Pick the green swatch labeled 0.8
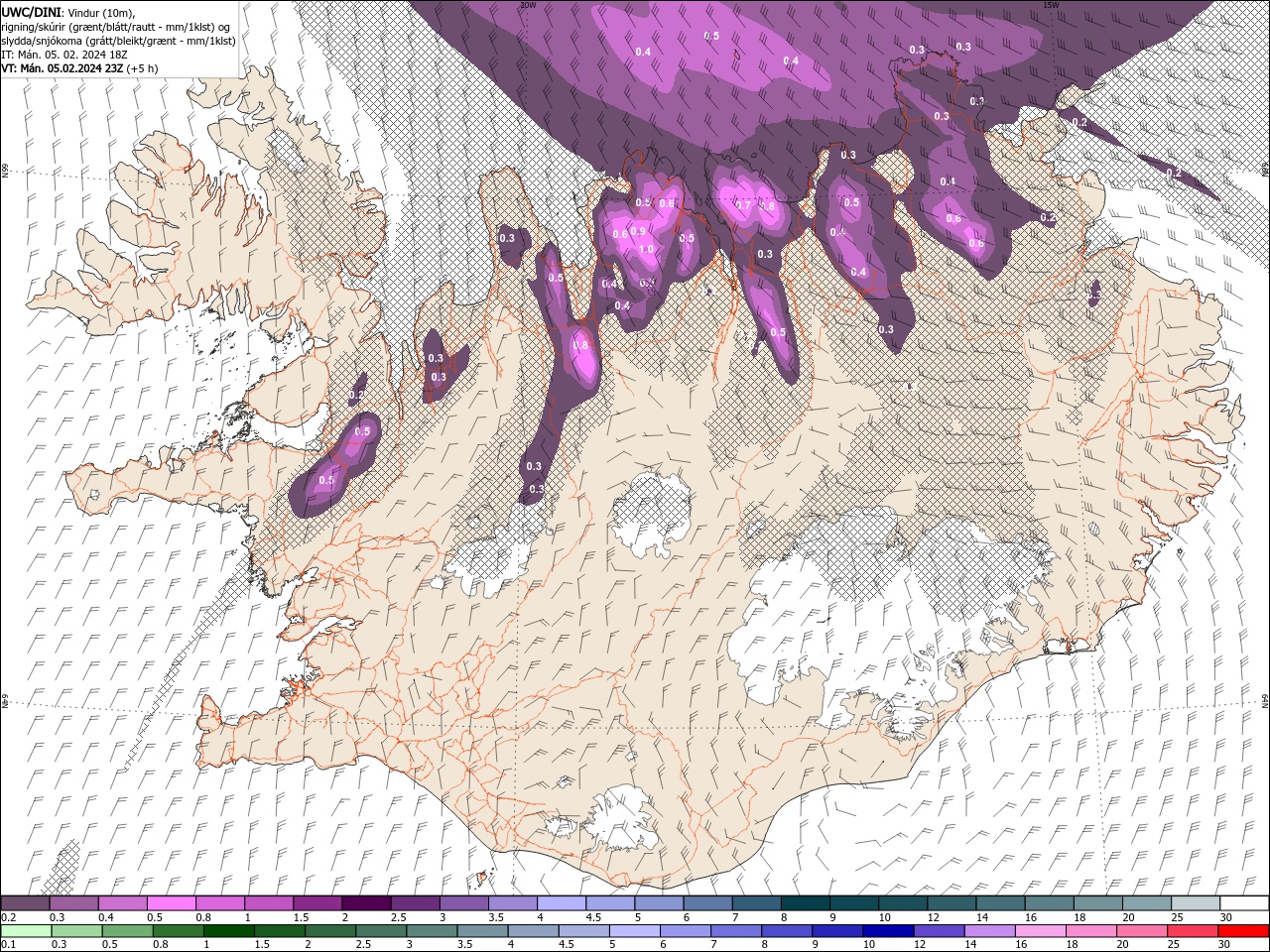1270x952 pixels. tap(178, 930)
